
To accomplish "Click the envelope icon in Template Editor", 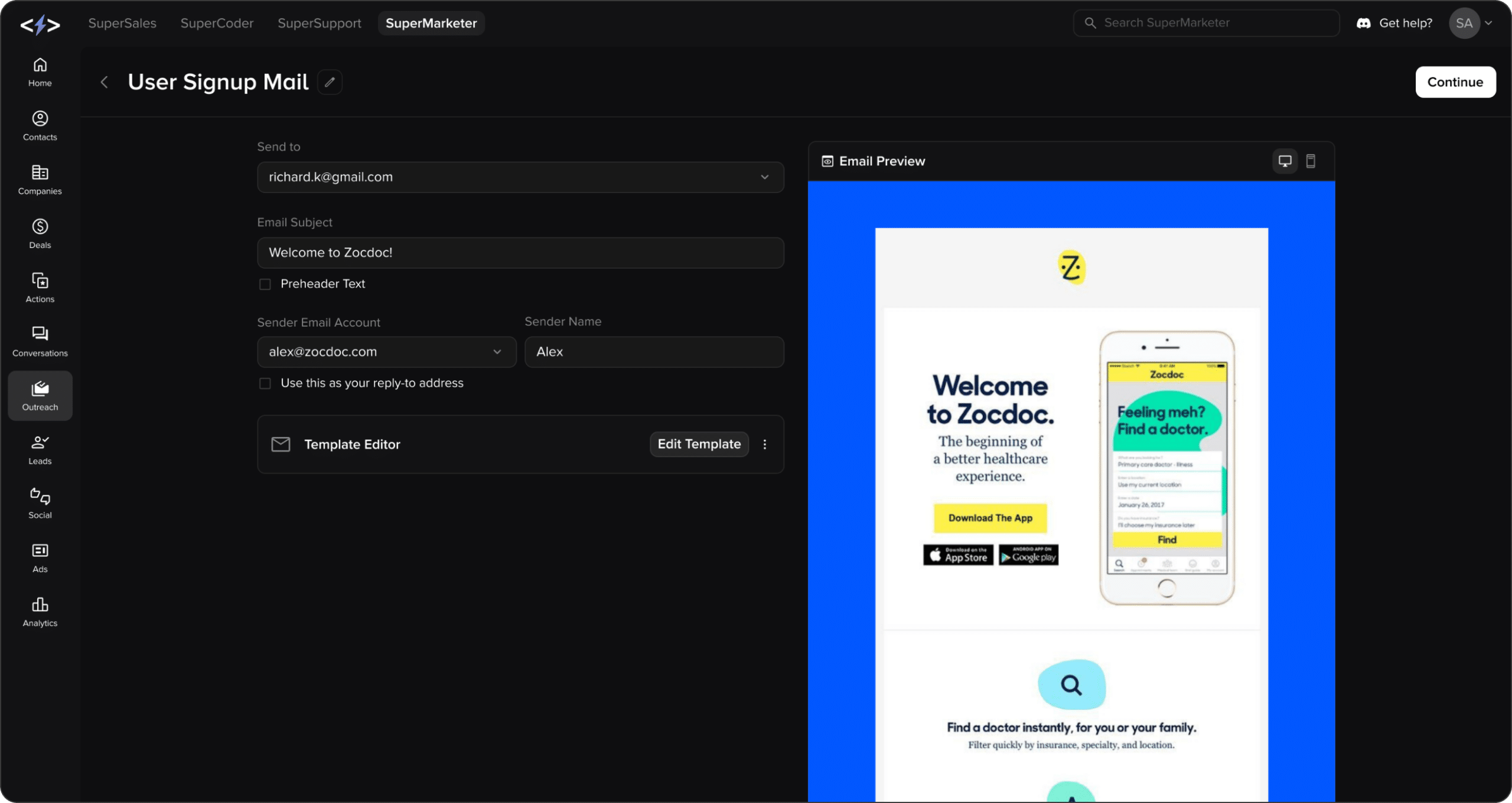I will click(x=281, y=445).
